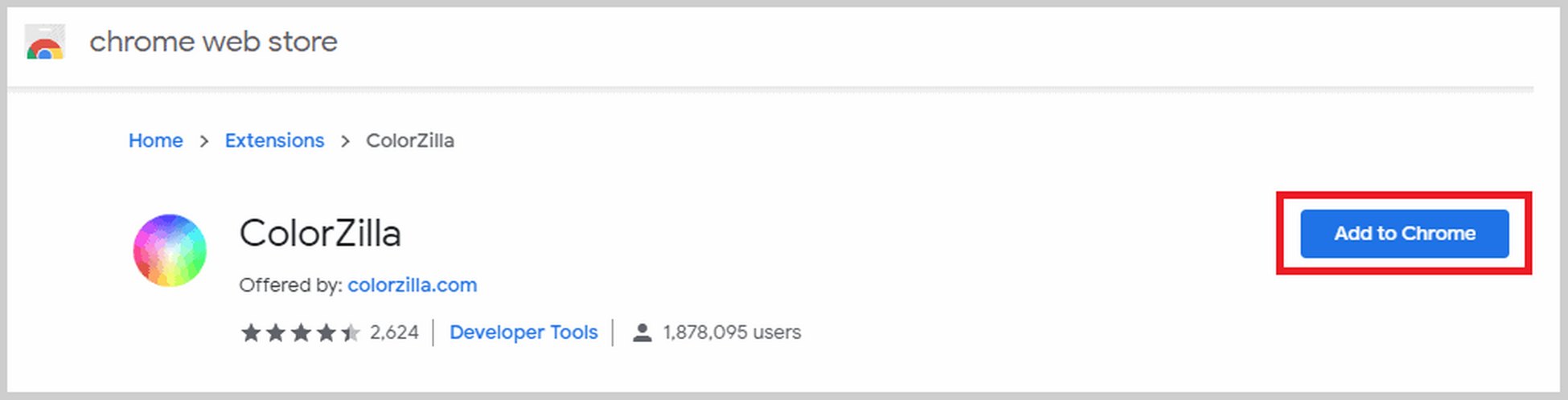Click the first rating star
Screen dimensions: 1568x400
coord(251,333)
